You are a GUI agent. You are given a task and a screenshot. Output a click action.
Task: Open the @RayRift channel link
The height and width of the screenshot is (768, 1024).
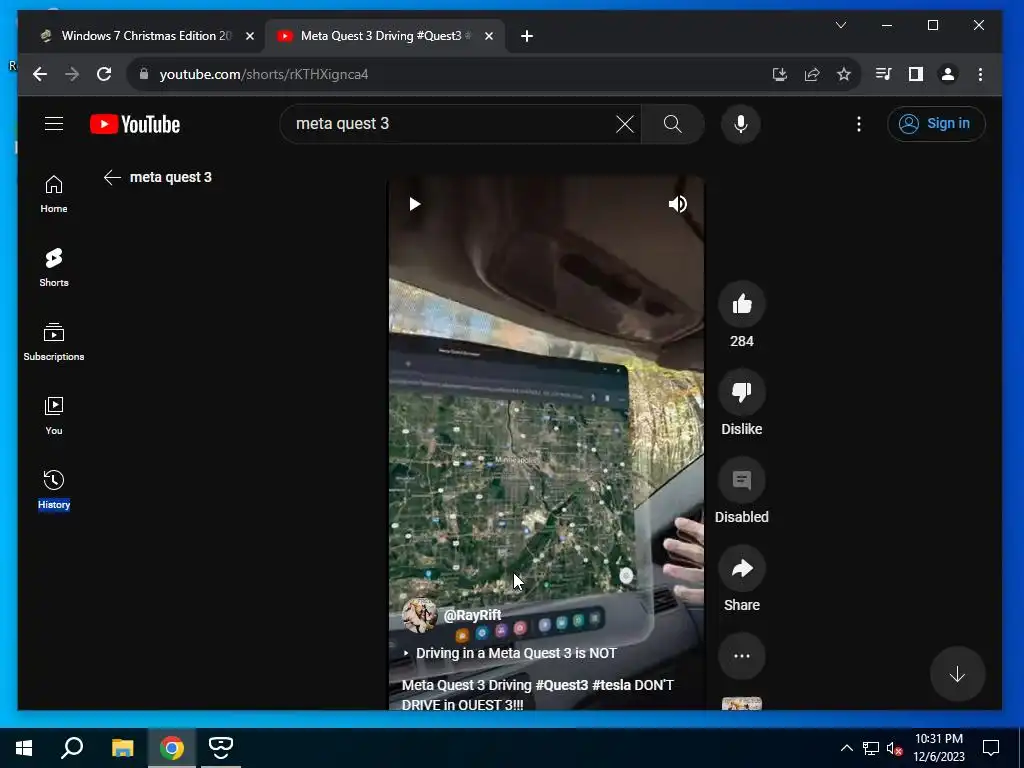472,615
